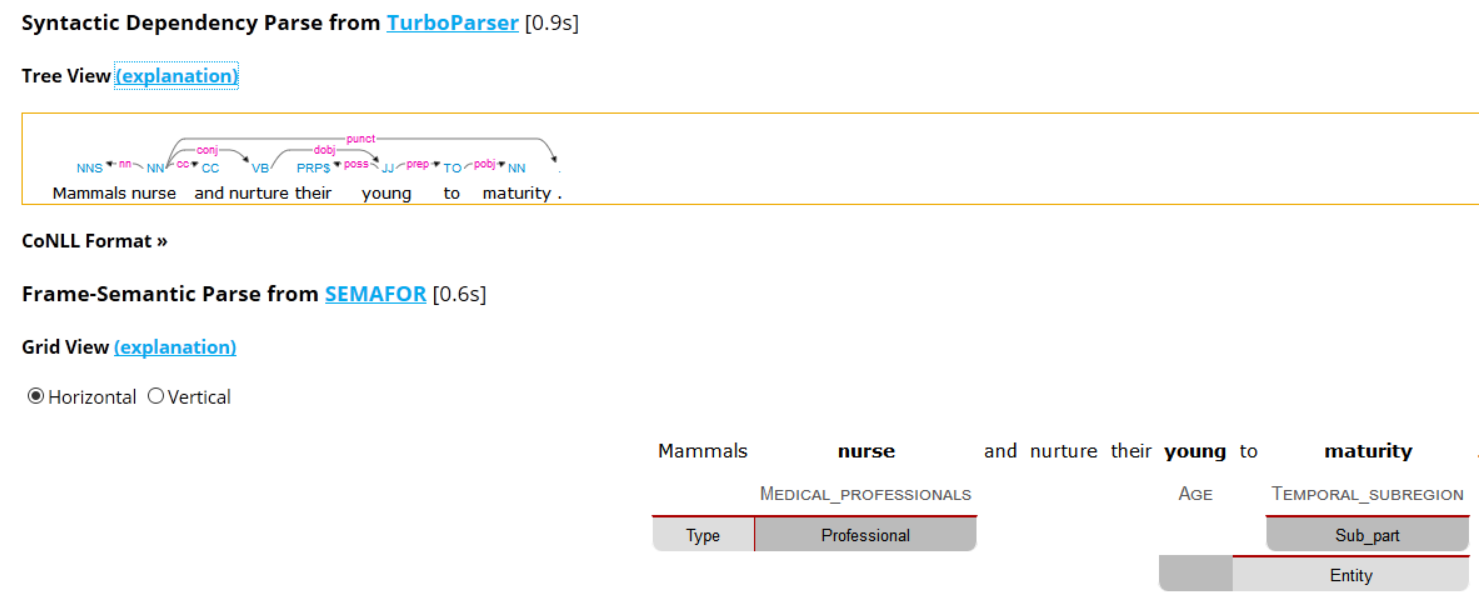The image size is (1479, 612).
Task: Click the word 'maturity' in grid header
Action: point(1368,452)
